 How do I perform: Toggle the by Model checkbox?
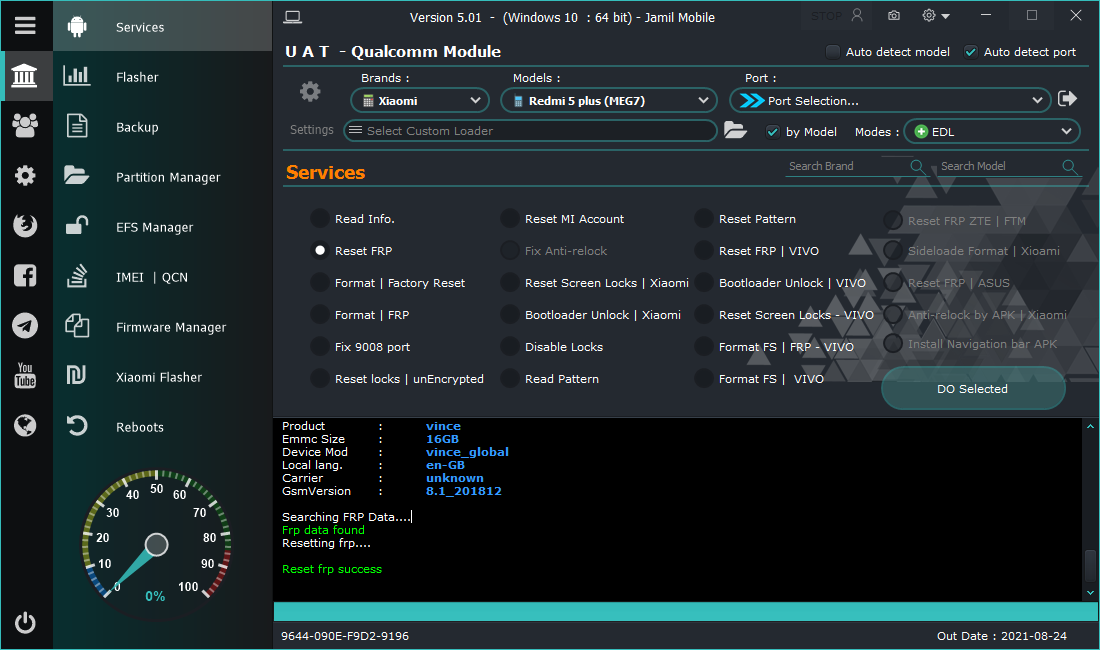pyautogui.click(x=773, y=132)
